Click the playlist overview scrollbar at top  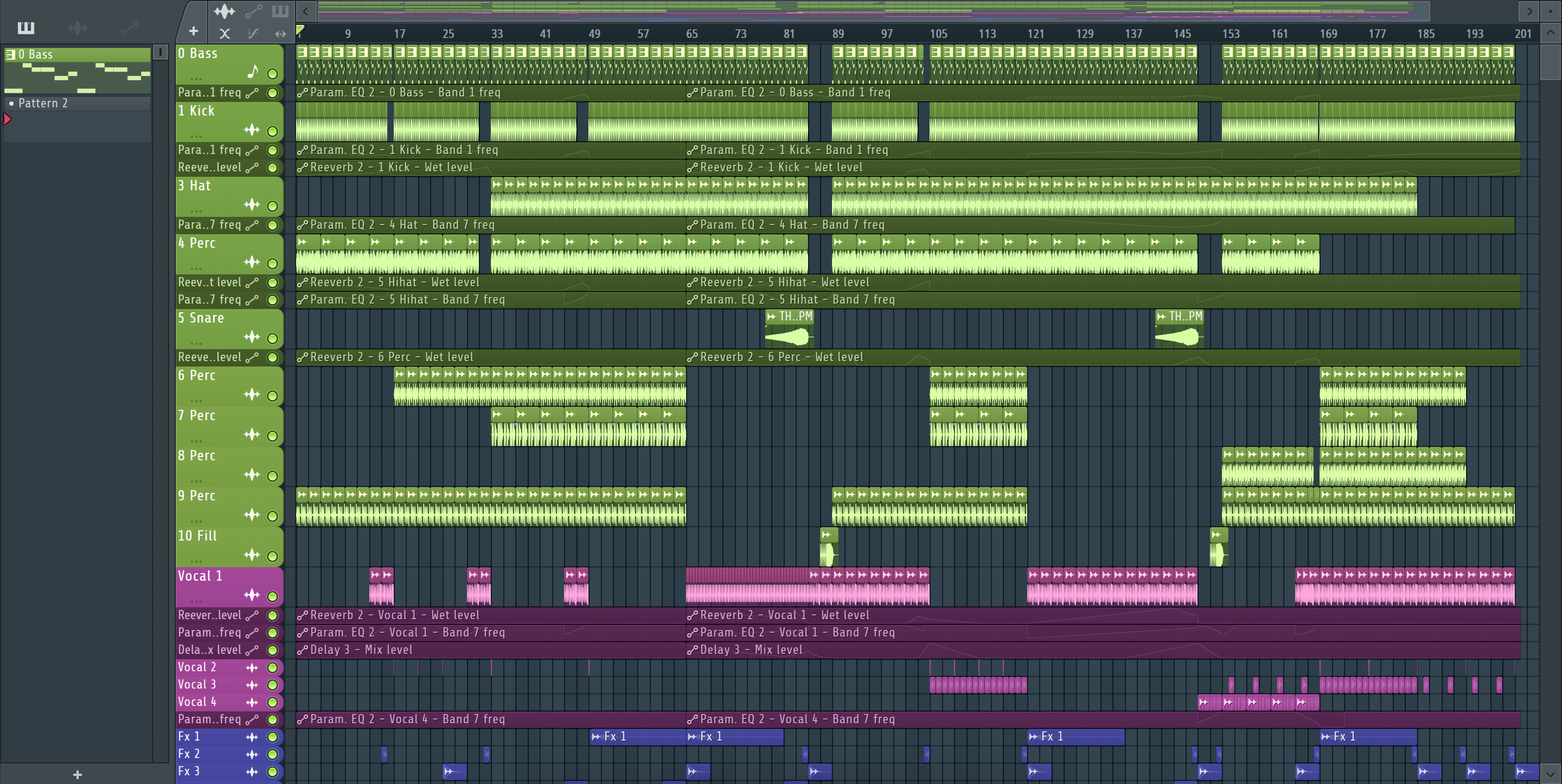874,10
